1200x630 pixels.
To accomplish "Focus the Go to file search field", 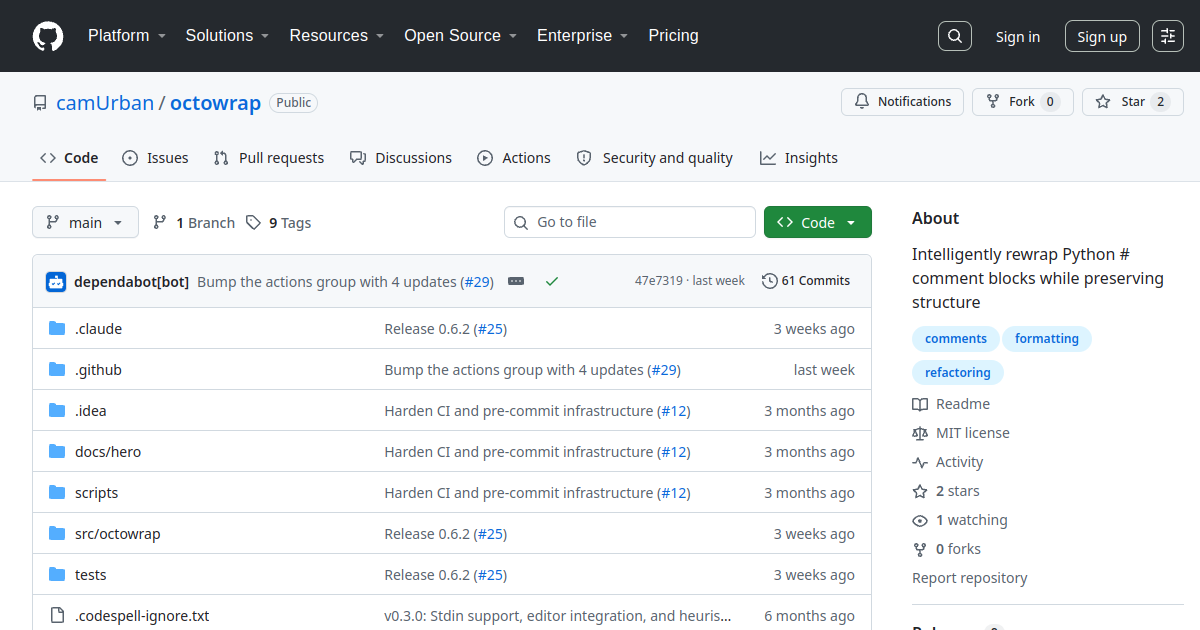I will (x=630, y=222).
